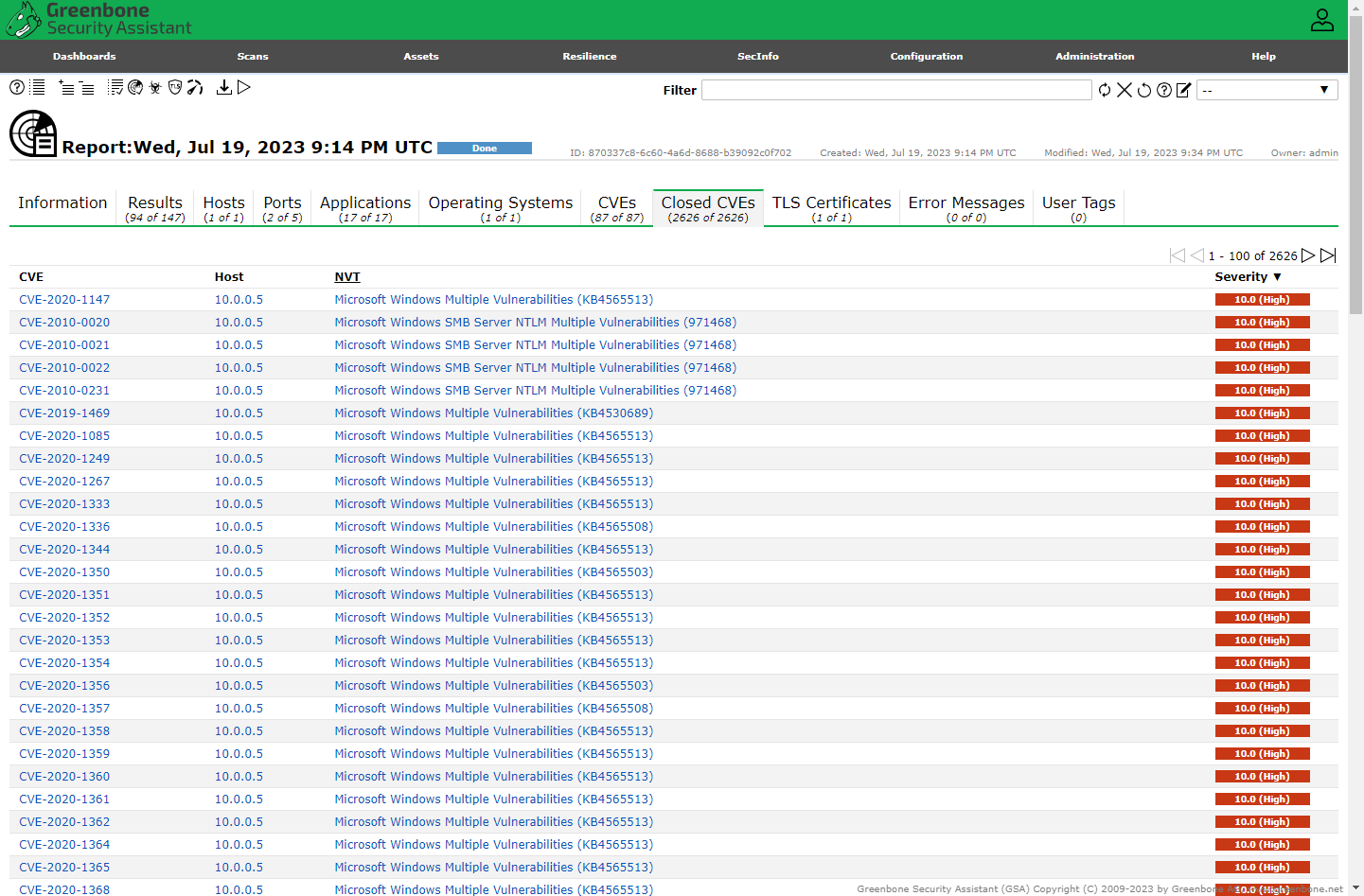1364x896 pixels.
Task: Switch to the TLS Certificates tab
Action: point(832,208)
